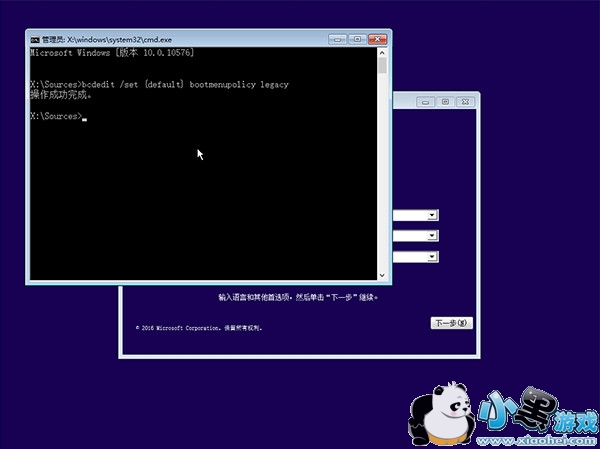The width and height of the screenshot is (600, 449).
Task: Click the bcdedit command line text
Action: [x=160, y=85]
